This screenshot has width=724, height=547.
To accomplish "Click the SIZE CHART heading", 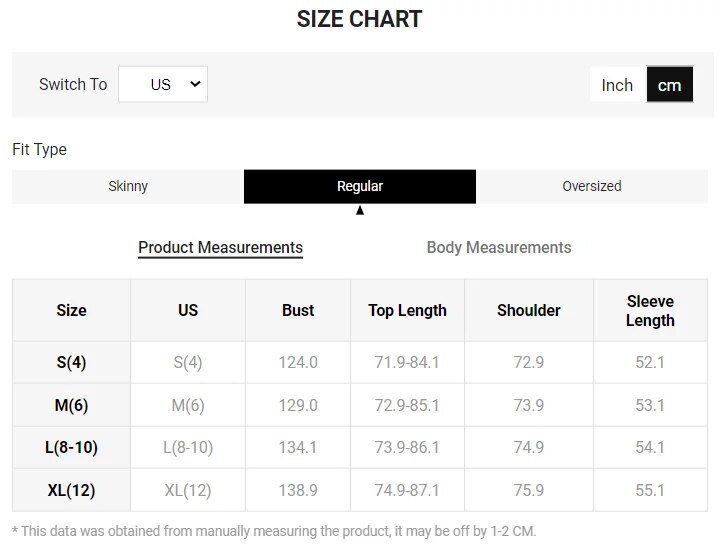I will (x=359, y=19).
